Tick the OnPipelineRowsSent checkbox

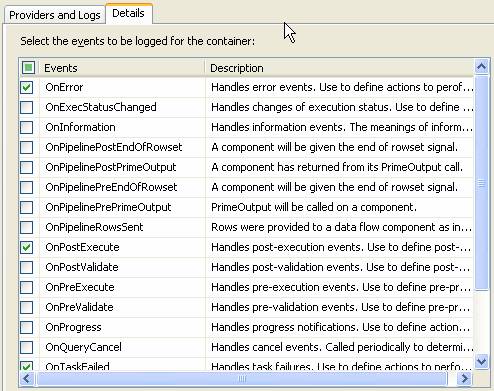(x=26, y=227)
